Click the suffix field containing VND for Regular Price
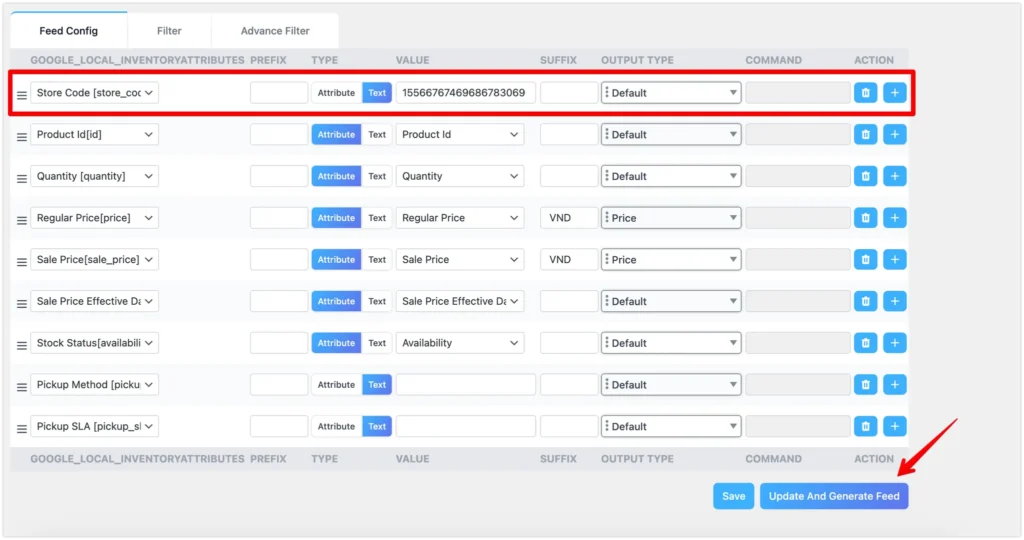 (x=568, y=218)
